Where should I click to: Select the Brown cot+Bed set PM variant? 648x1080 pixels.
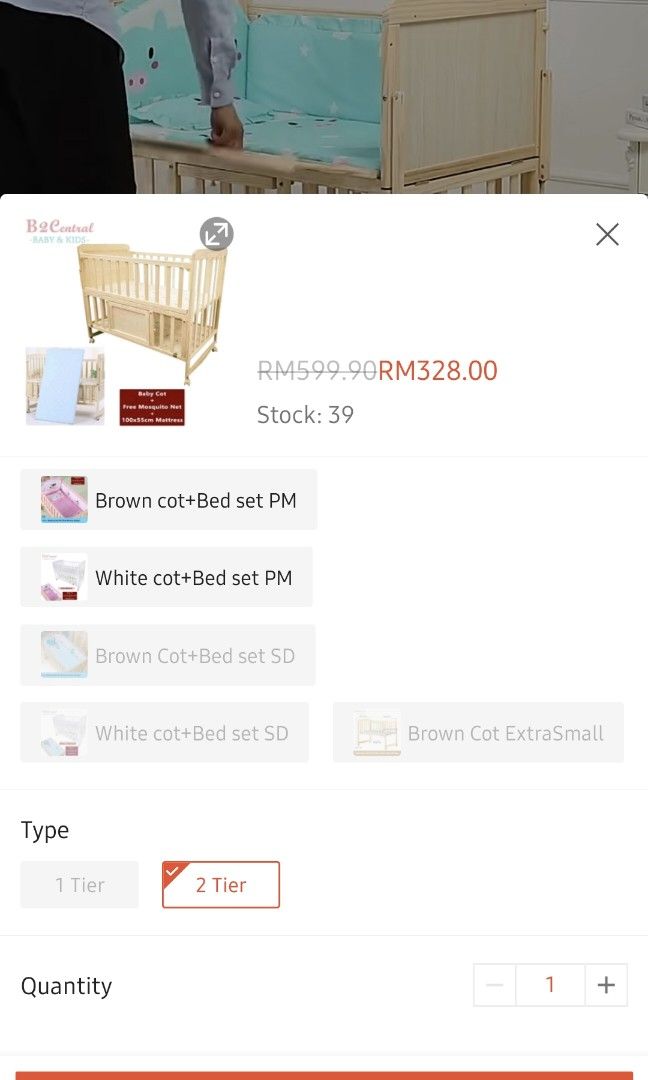tap(168, 499)
